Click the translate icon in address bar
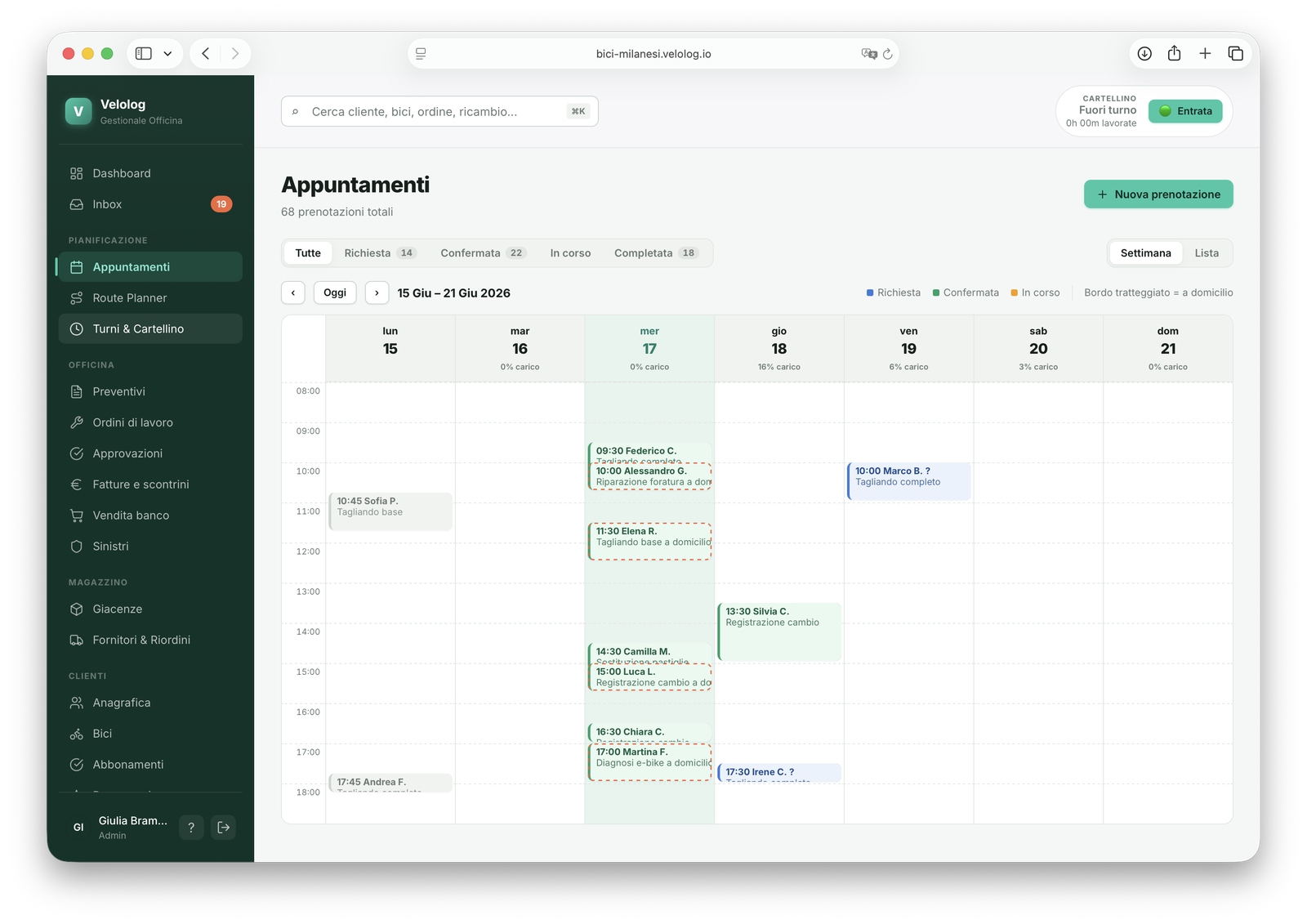 [x=869, y=54]
